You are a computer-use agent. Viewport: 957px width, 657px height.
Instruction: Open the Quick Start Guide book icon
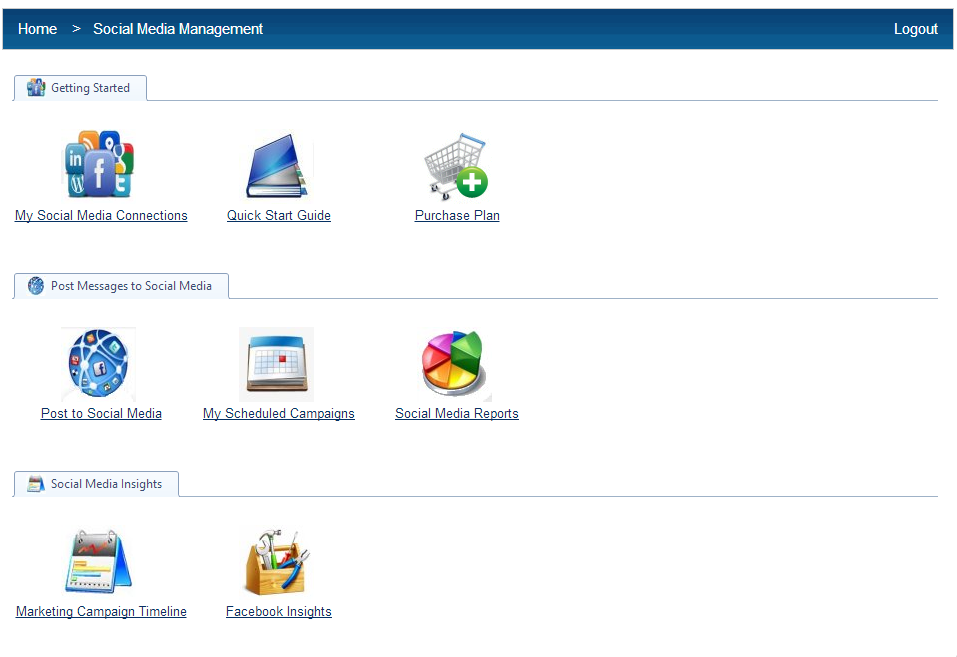279,166
